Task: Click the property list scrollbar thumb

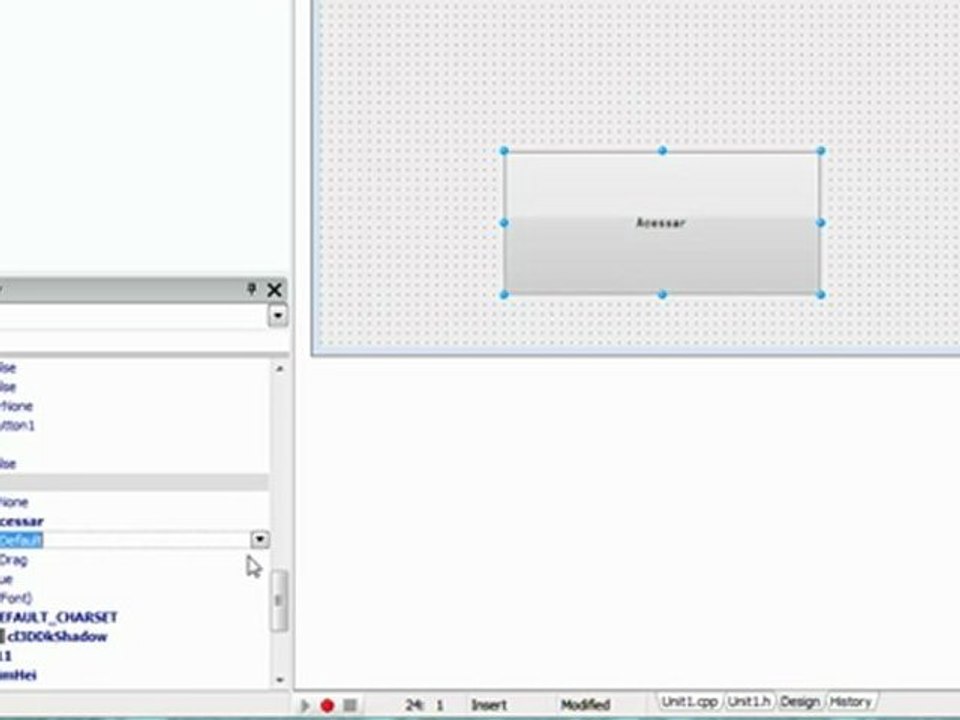Action: (x=279, y=601)
